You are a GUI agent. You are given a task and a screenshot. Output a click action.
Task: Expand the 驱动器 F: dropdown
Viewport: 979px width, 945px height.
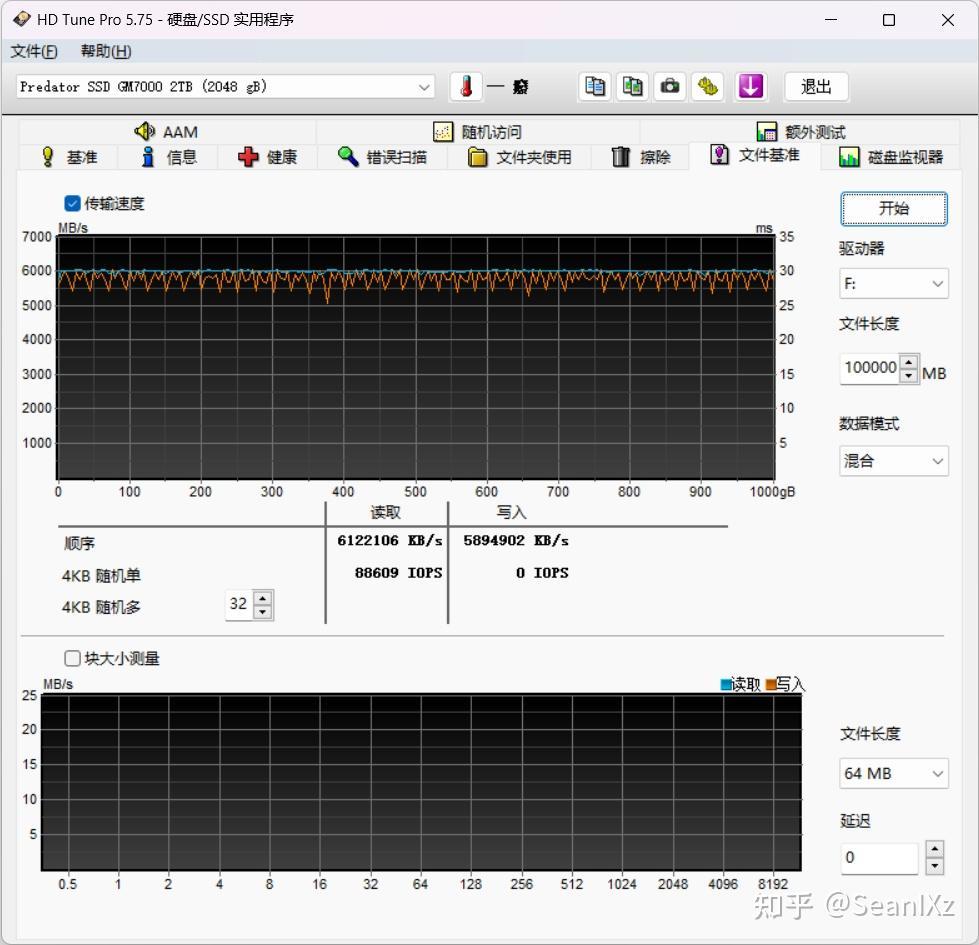893,284
